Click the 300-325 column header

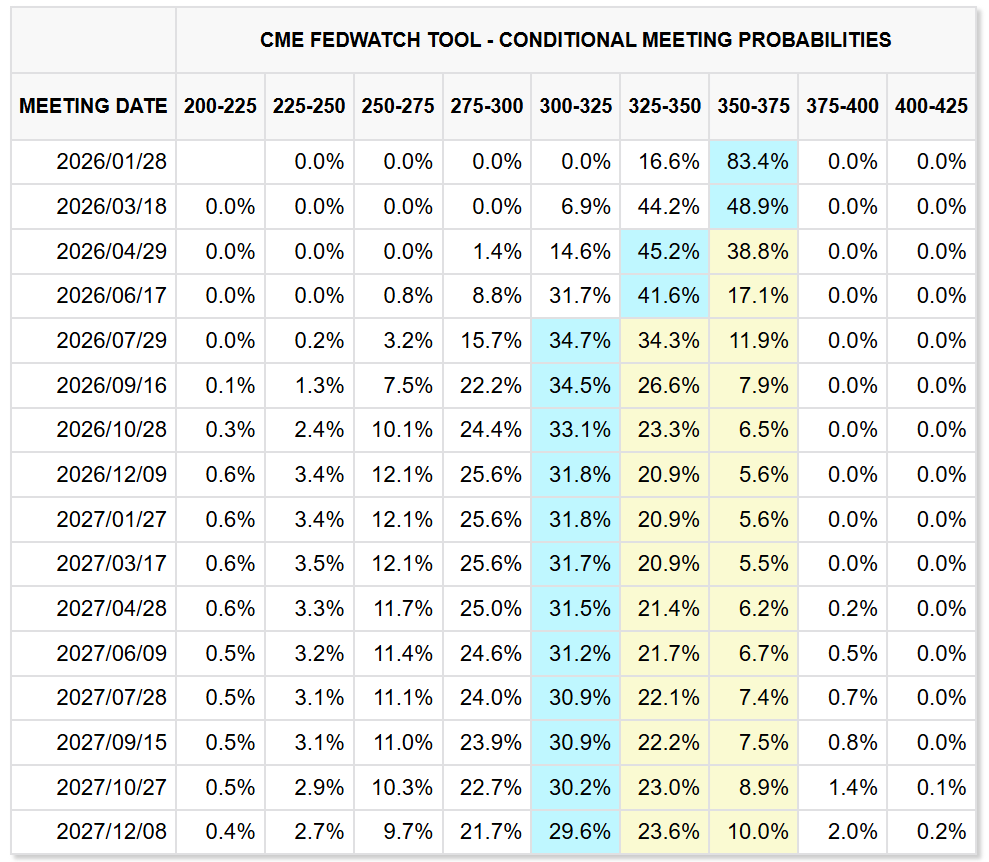pyautogui.click(x=575, y=106)
